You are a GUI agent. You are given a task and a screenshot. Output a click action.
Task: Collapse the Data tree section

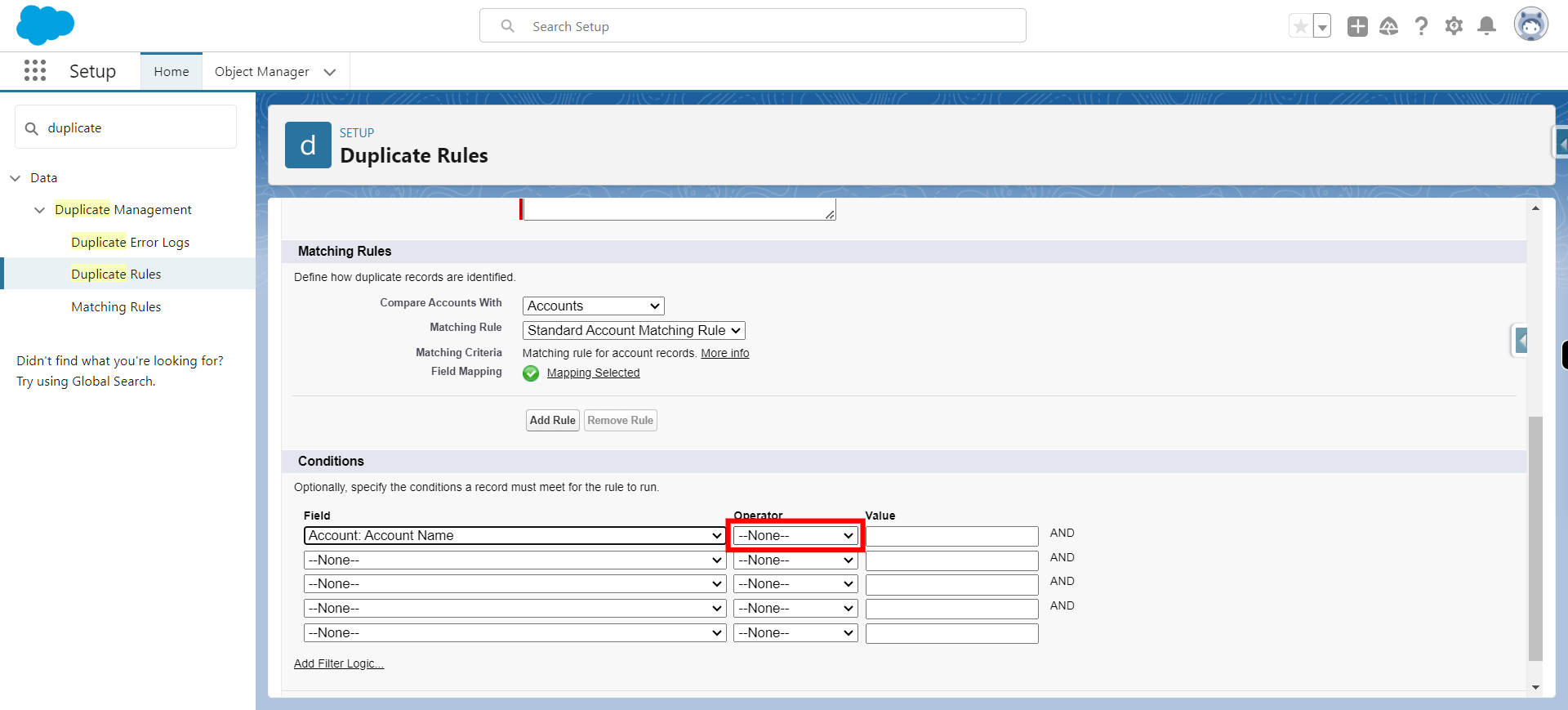pyautogui.click(x=15, y=178)
